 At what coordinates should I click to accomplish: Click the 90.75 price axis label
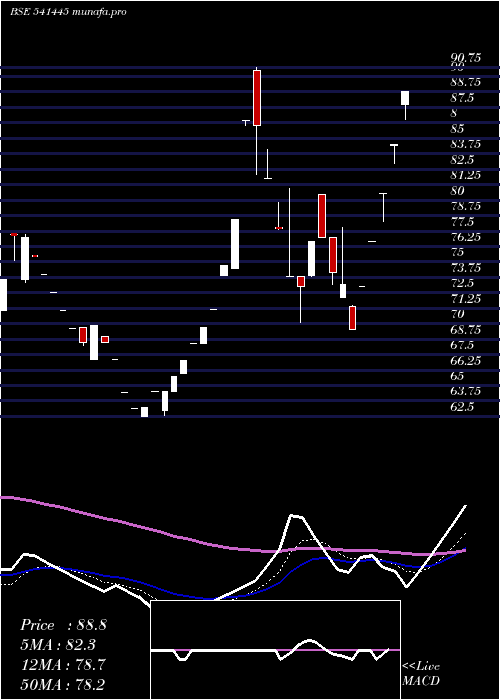click(466, 58)
